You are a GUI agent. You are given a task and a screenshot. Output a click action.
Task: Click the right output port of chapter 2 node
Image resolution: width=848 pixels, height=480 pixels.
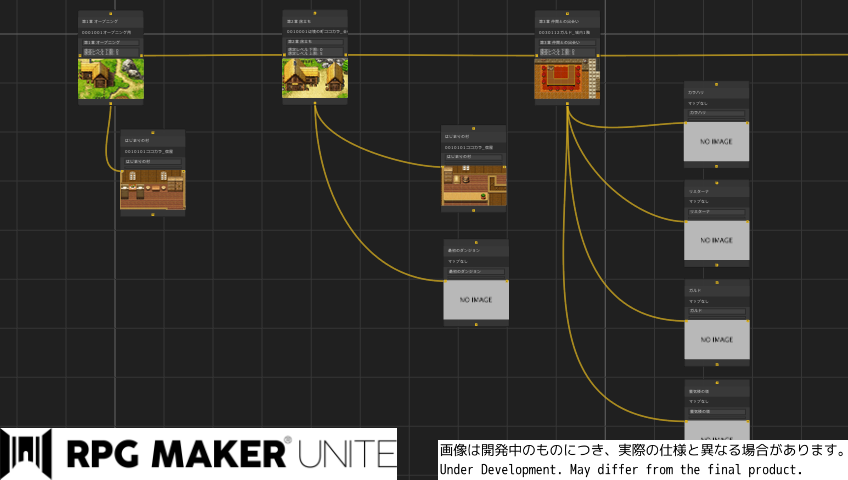(x=346, y=55)
